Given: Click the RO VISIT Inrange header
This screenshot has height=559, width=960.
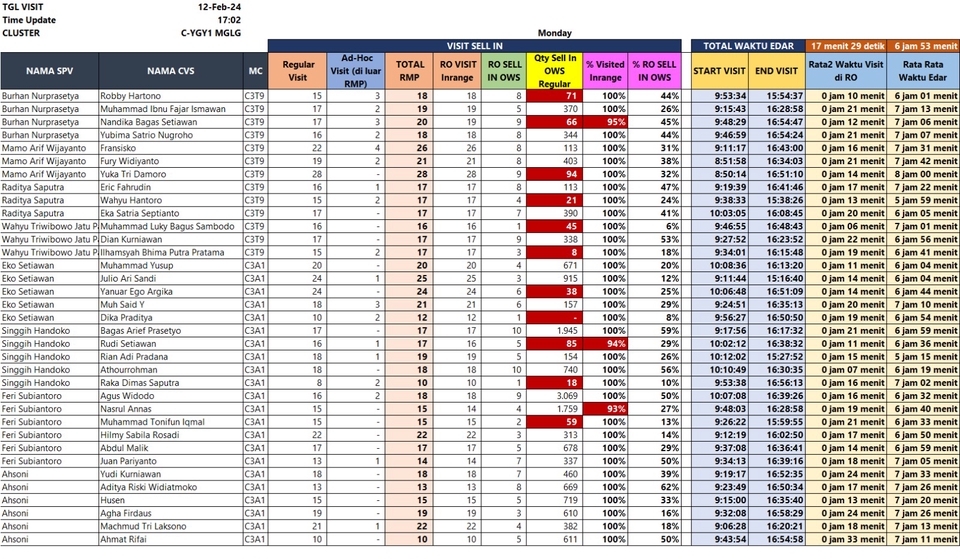Looking at the screenshot, I should pos(457,71).
